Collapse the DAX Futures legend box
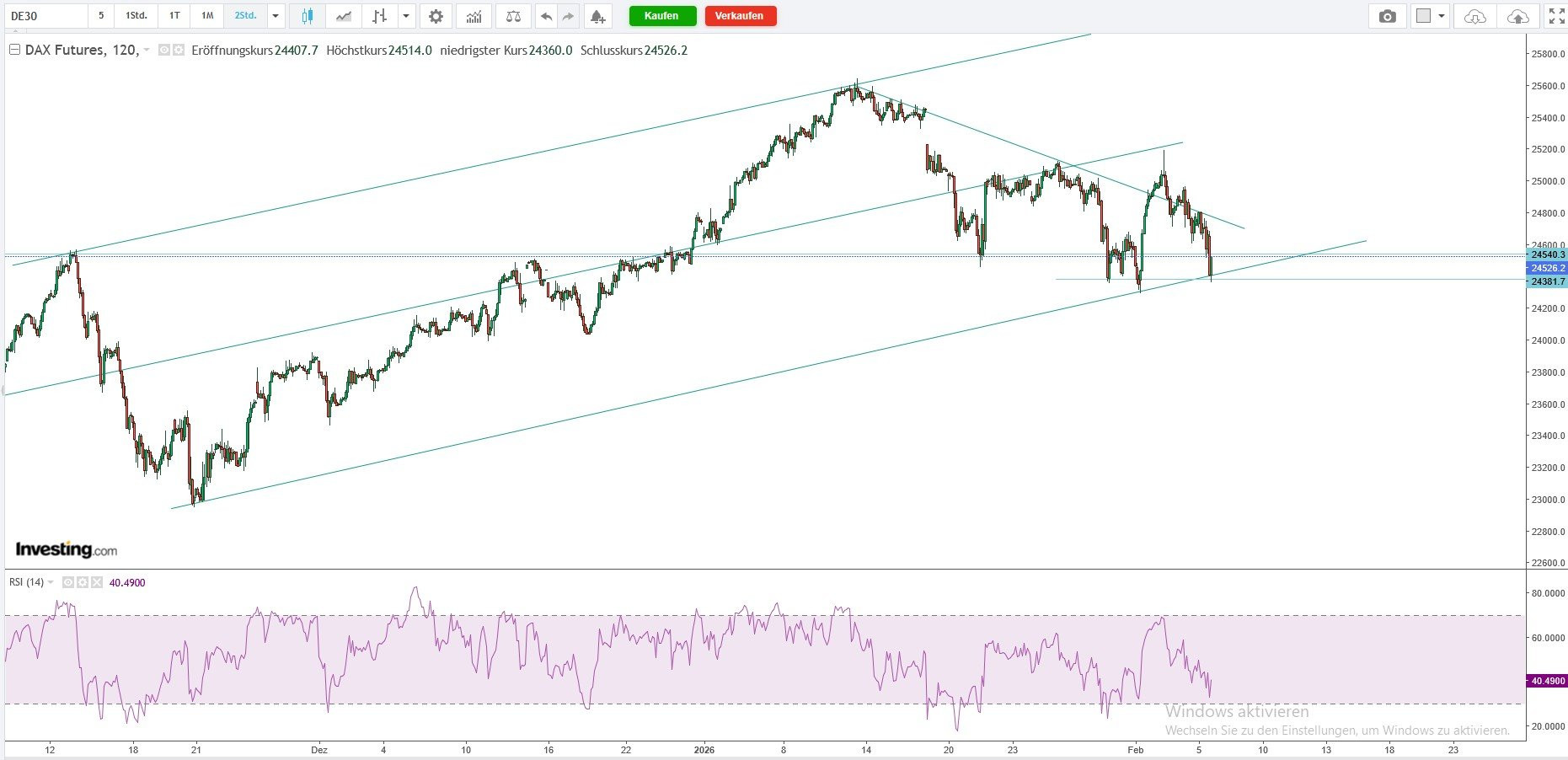This screenshot has height=760, width=1568. tap(14, 51)
